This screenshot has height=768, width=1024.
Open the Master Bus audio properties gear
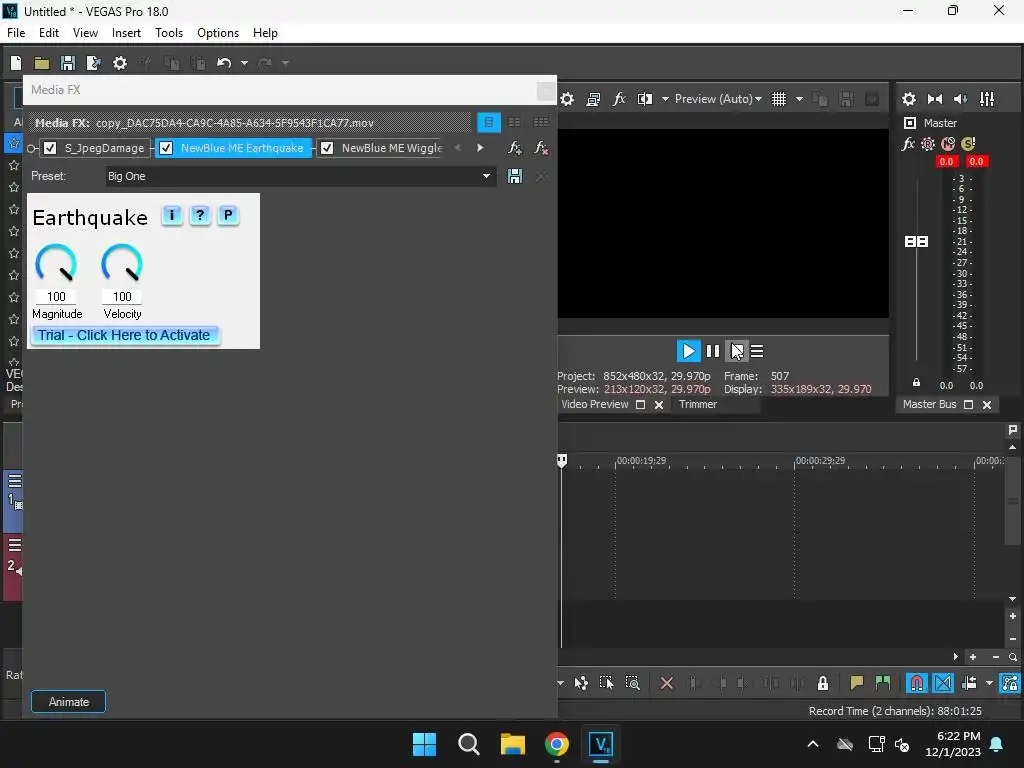point(908,99)
